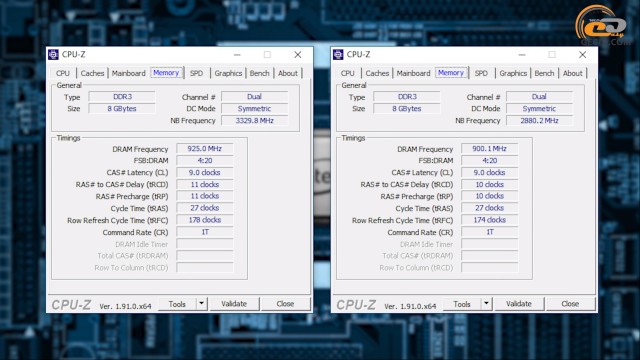640x360 pixels.
Task: Click CPU-Z app icon in left window title bar
Action: [53, 54]
